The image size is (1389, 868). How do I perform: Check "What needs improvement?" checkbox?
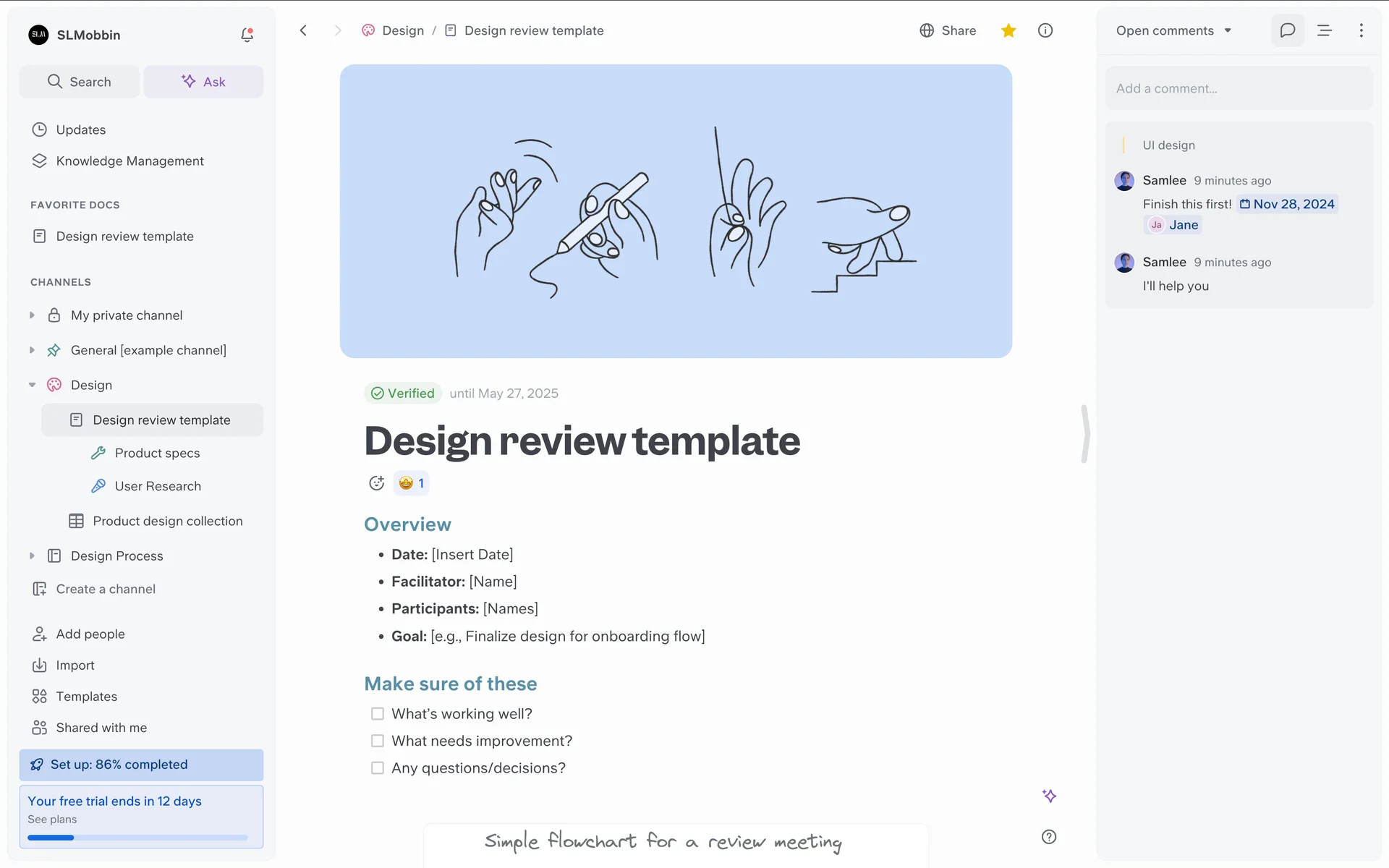pos(378,741)
